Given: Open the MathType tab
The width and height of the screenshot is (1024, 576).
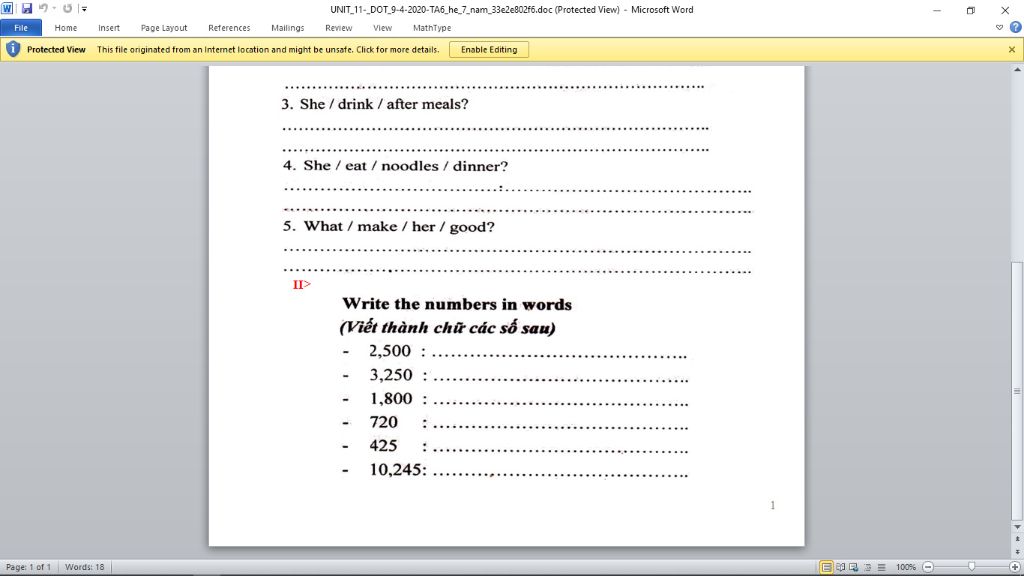Looking at the screenshot, I should tap(432, 28).
